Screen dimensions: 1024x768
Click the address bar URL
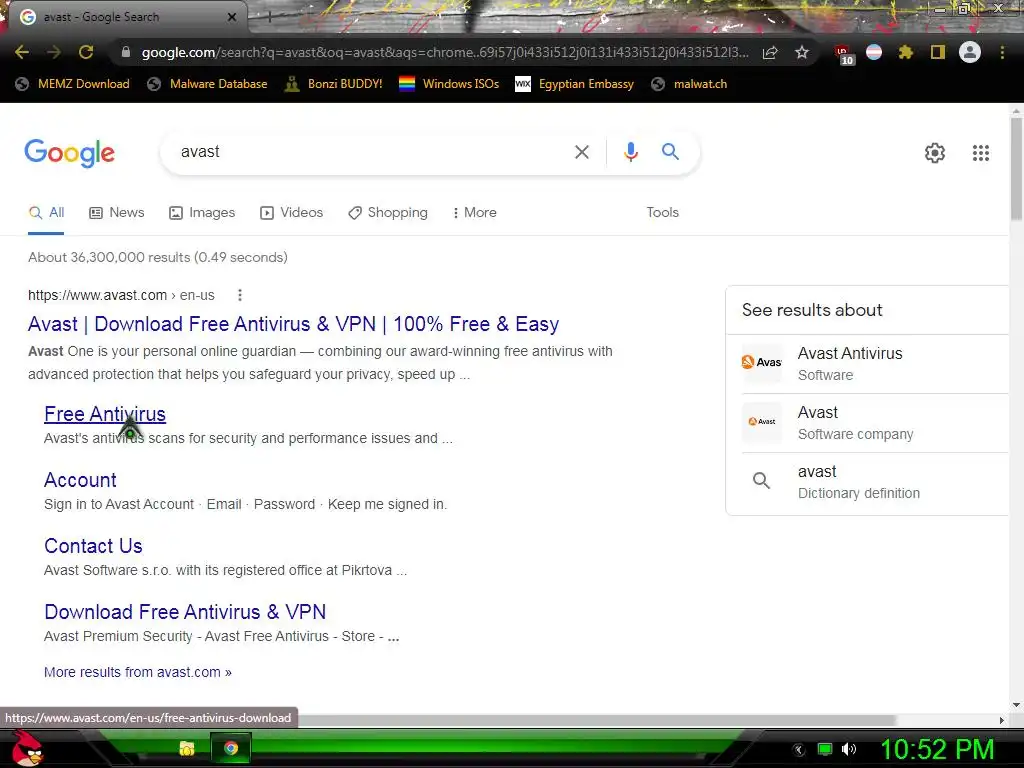(444, 52)
